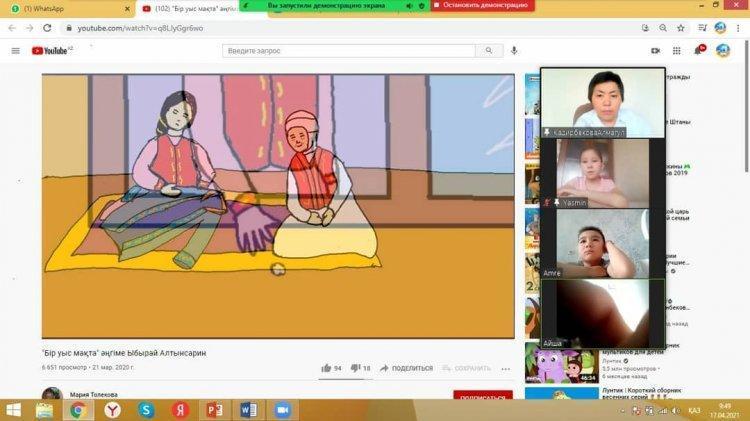Click the magnifier search button
750x421 pixels.
point(489,50)
